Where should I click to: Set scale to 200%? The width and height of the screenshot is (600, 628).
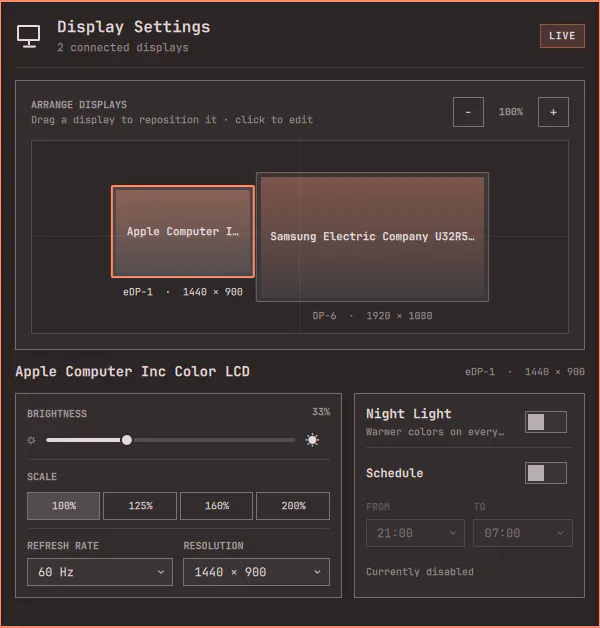pyautogui.click(x=293, y=506)
